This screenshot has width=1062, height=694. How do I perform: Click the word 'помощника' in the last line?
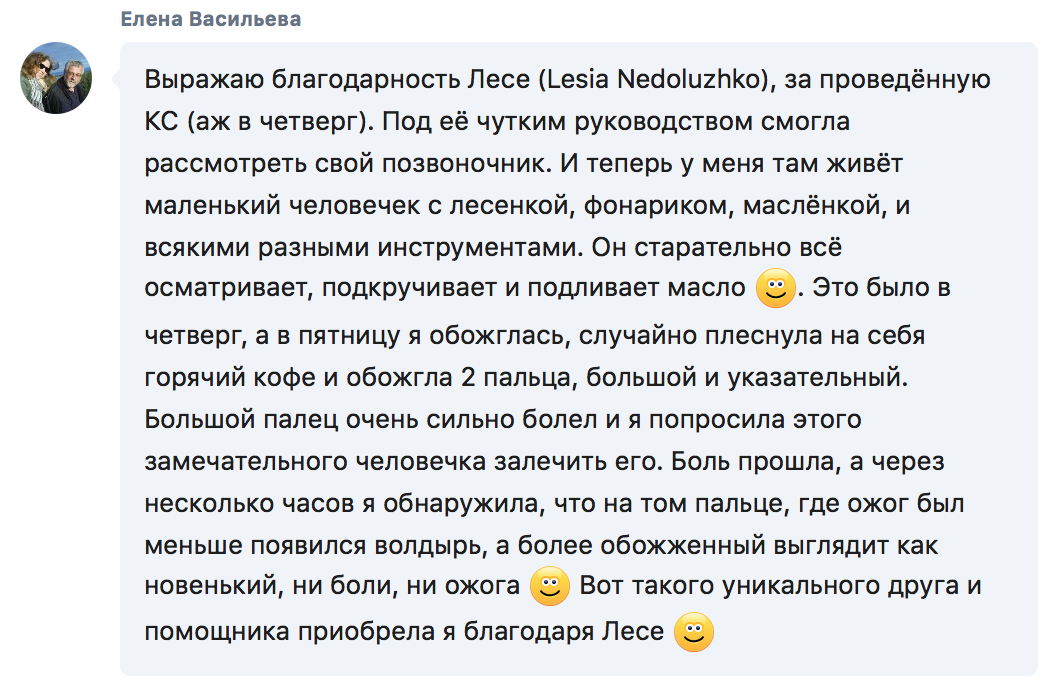[x=217, y=632]
